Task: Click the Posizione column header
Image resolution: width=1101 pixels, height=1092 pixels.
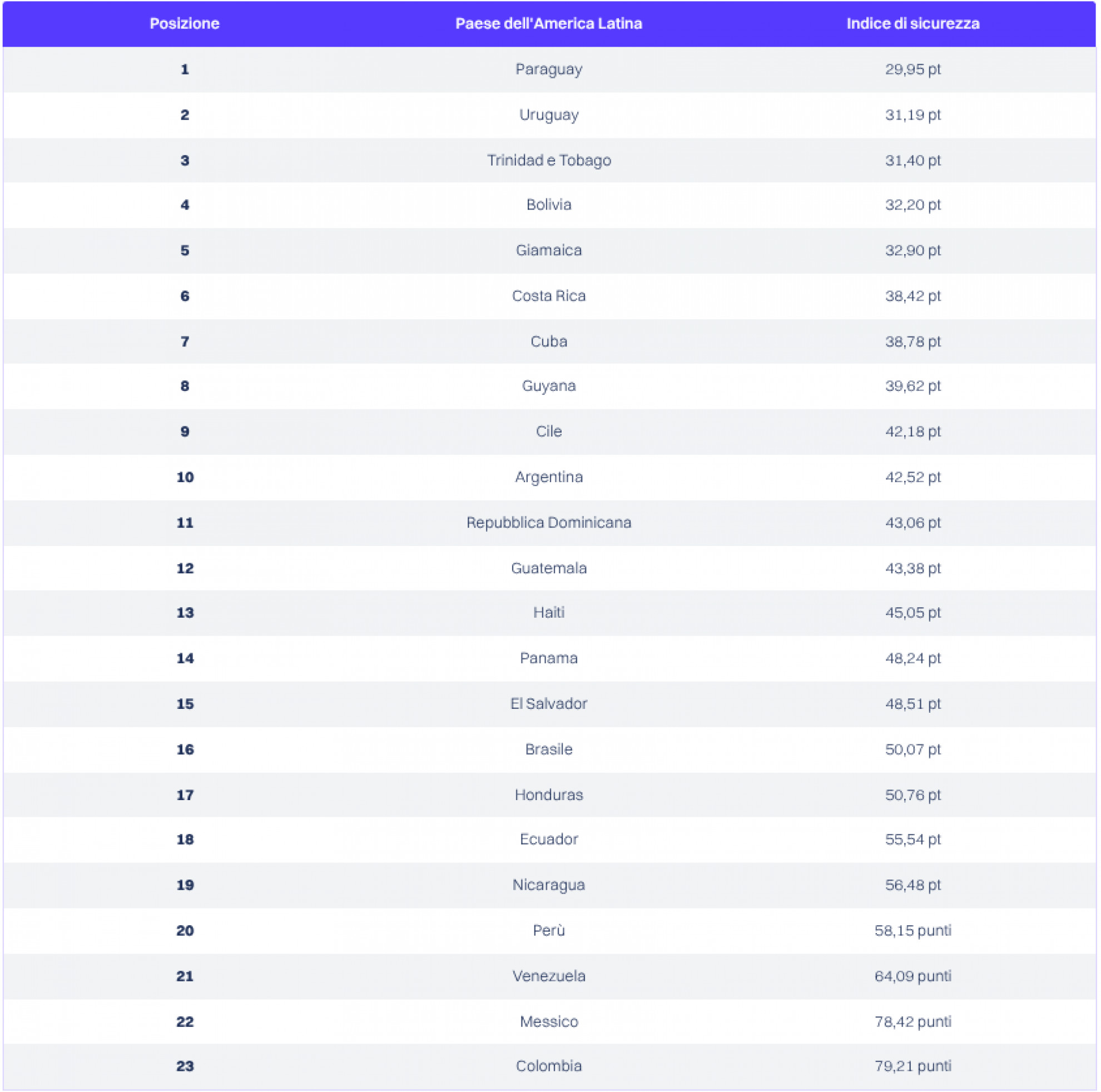Action: point(184,23)
